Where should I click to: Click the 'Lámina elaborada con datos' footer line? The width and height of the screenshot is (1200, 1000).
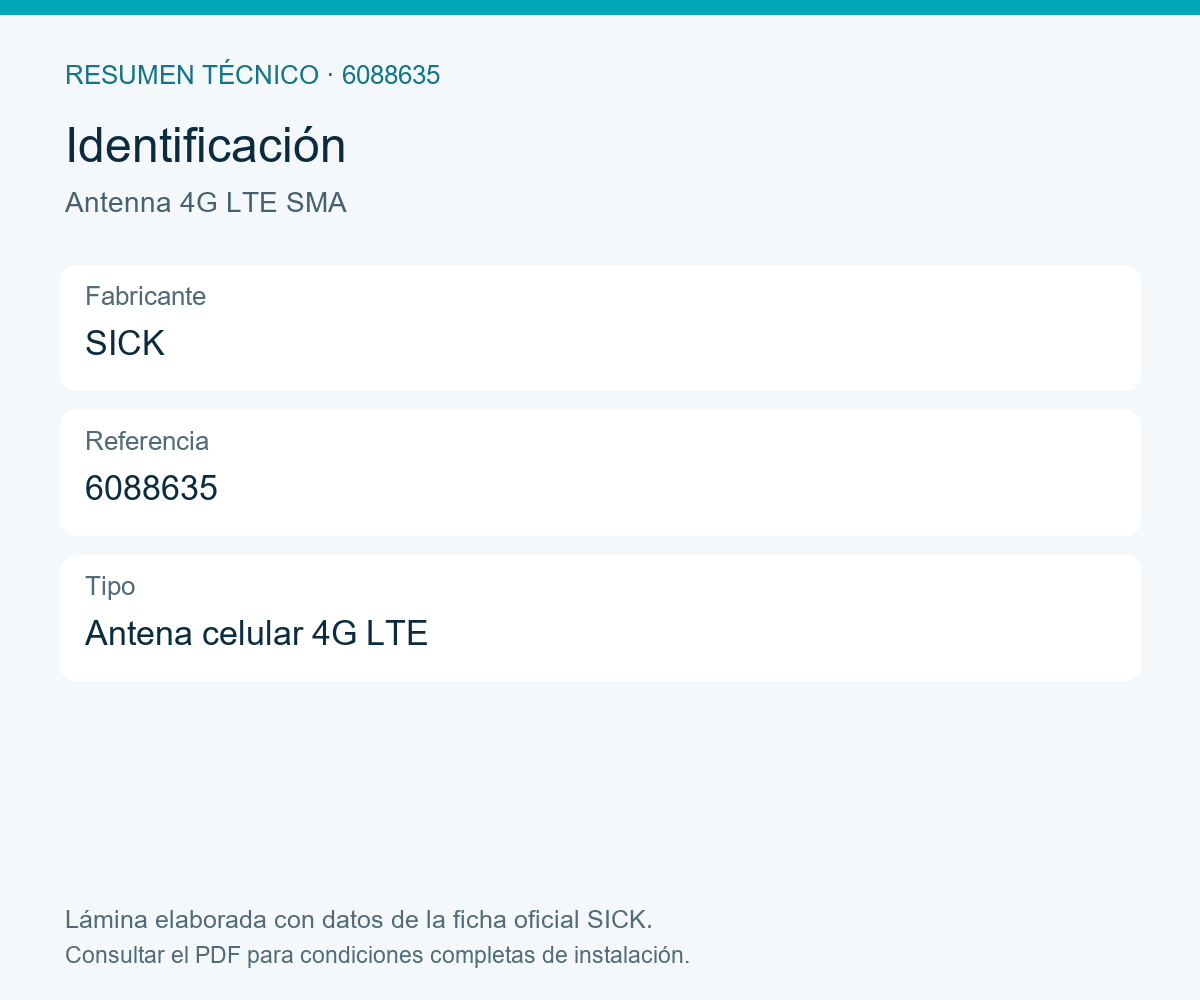(358, 919)
